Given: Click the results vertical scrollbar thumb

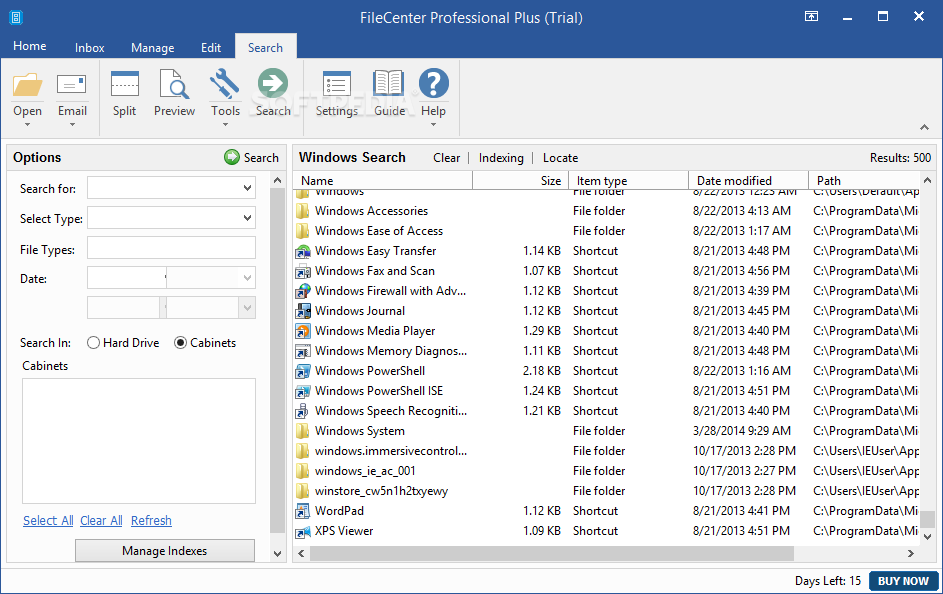Looking at the screenshot, I should tap(927, 519).
